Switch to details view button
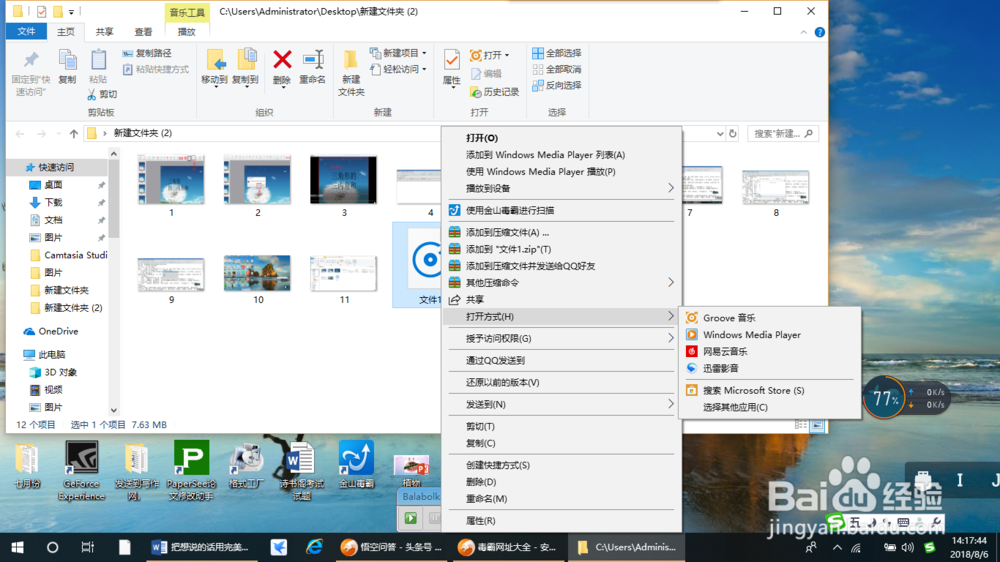This screenshot has width=1000, height=562. (x=801, y=425)
